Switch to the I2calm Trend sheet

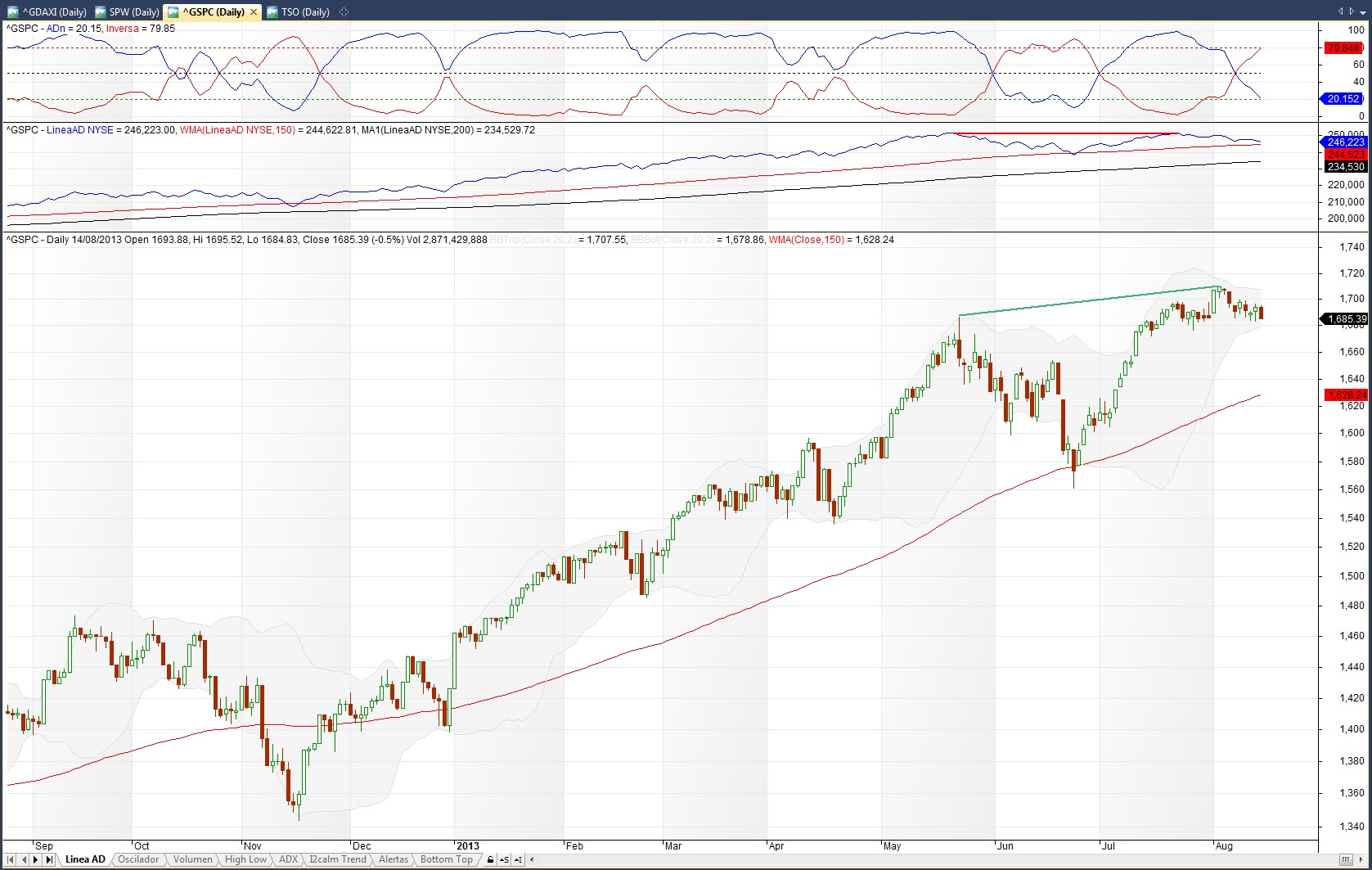coord(337,859)
